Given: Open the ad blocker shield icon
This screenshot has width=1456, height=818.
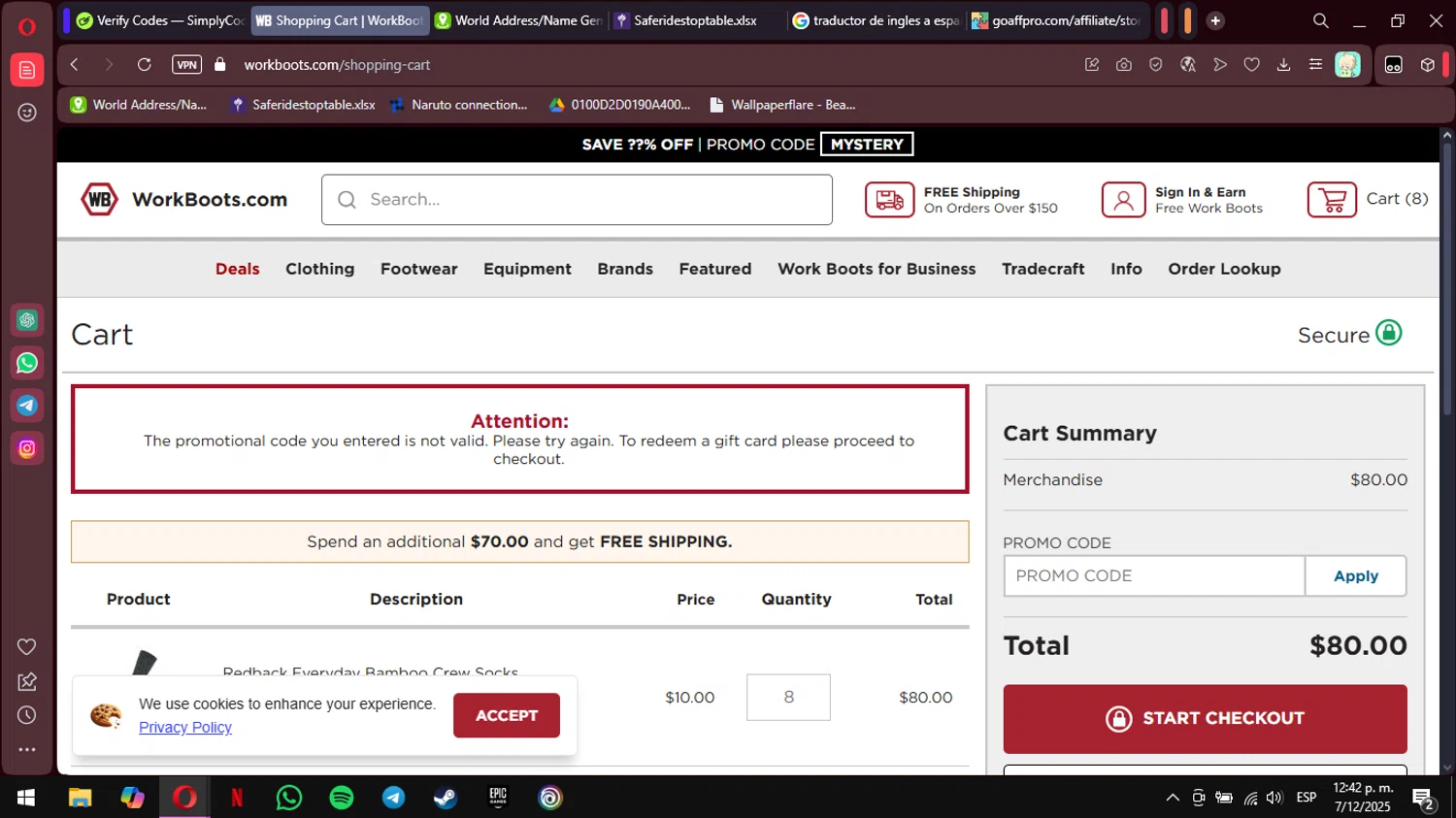Looking at the screenshot, I should (1156, 65).
